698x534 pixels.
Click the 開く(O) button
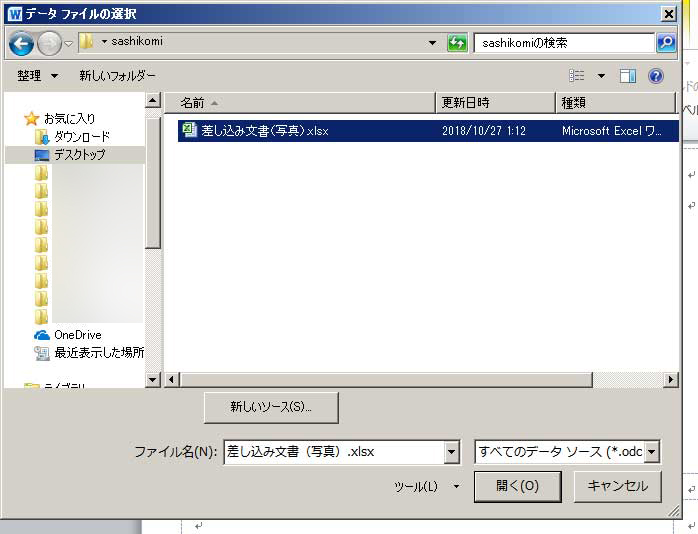click(517, 487)
